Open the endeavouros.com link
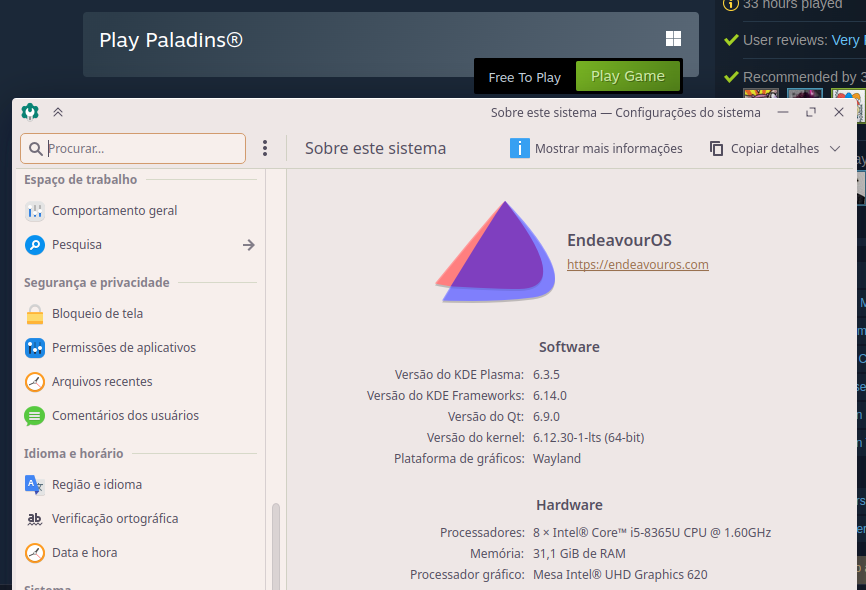The height and width of the screenshot is (590, 866). [x=638, y=265]
